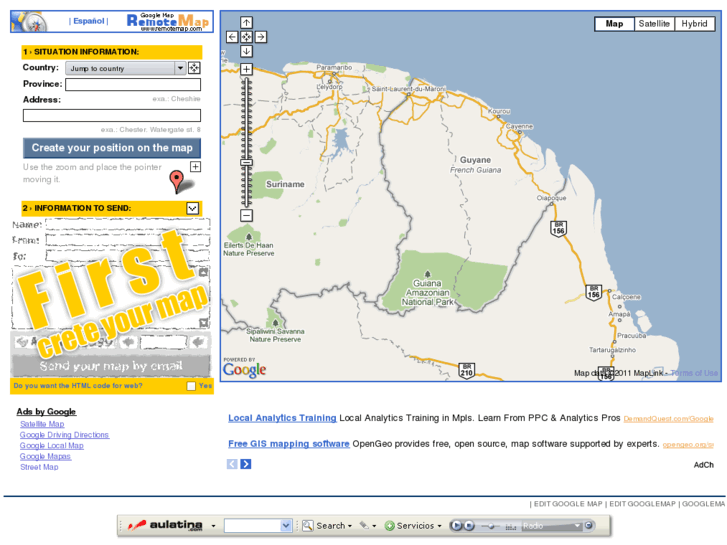Pan the map right with arrow
Viewport: 727px width, 545px height.
pos(261,37)
